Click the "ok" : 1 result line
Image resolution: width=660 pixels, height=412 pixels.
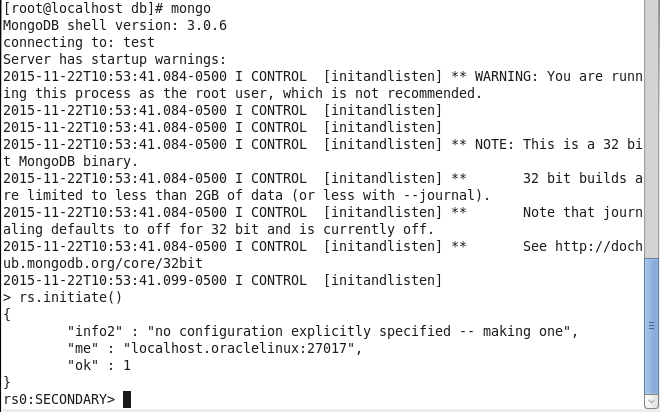(99, 365)
